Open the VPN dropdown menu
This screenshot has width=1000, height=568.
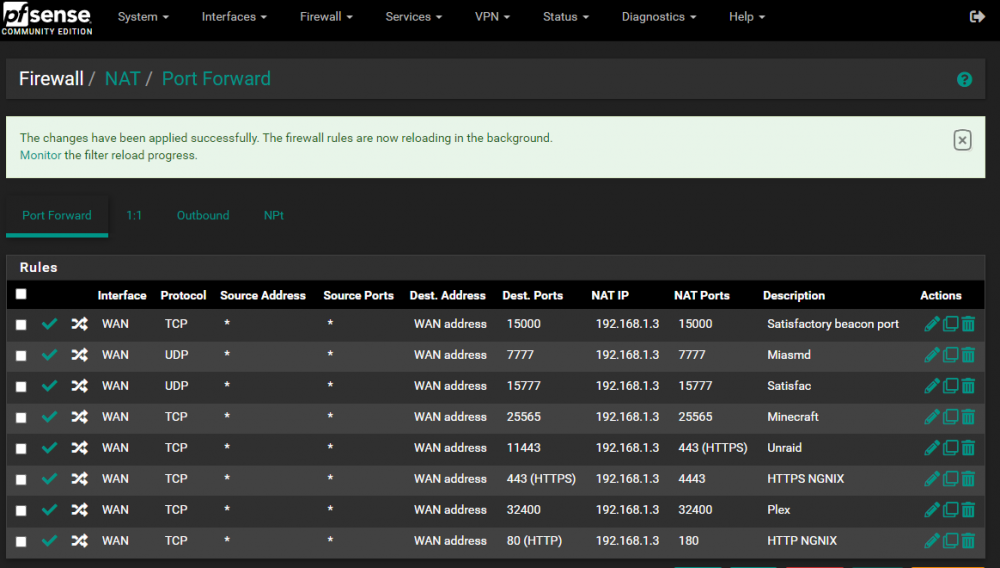point(492,17)
